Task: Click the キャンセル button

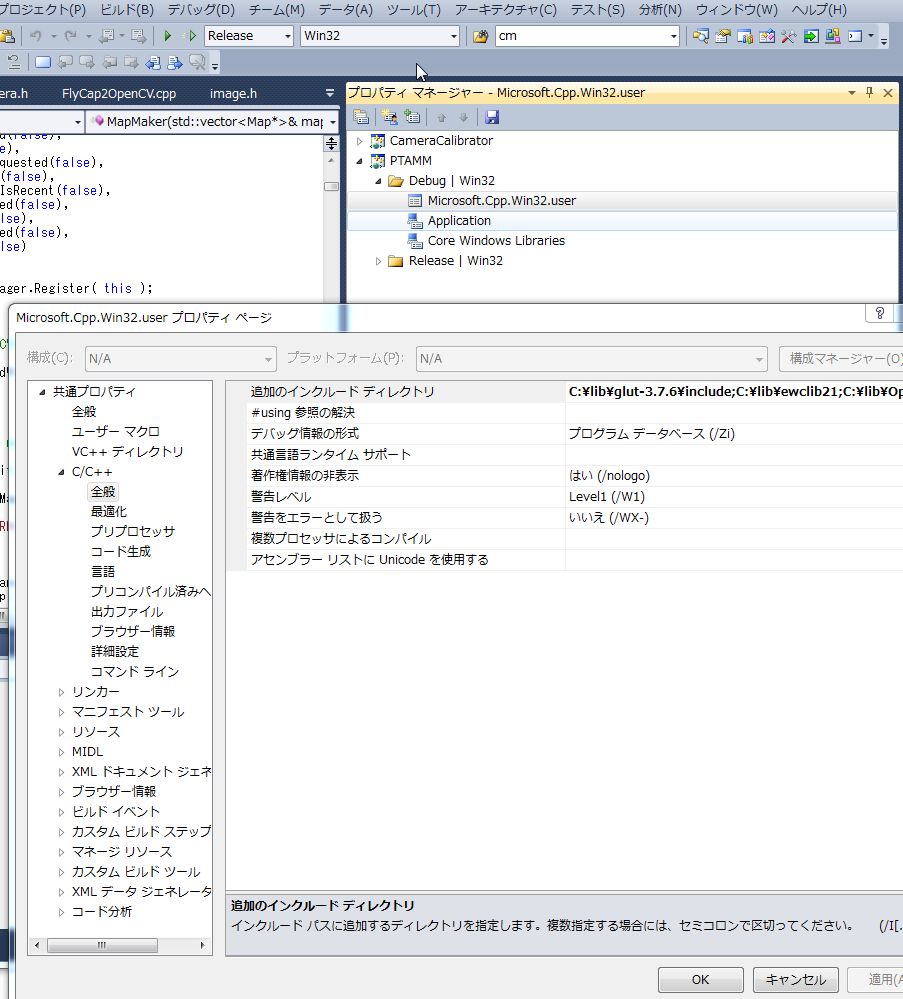Action: tap(795, 979)
